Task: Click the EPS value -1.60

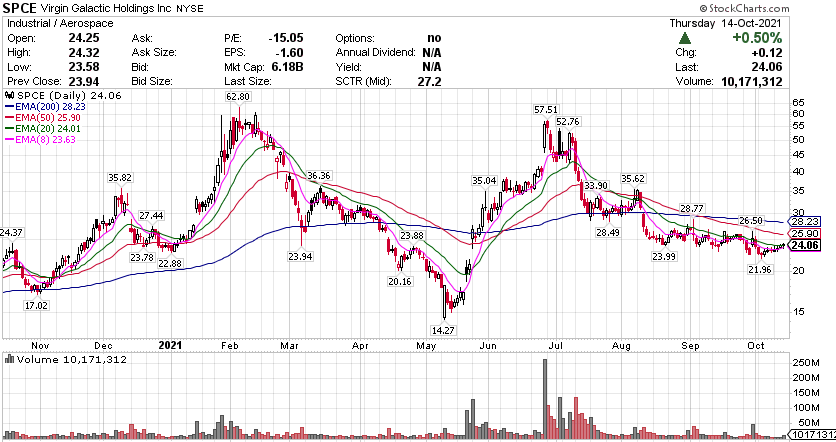Action: [289, 52]
